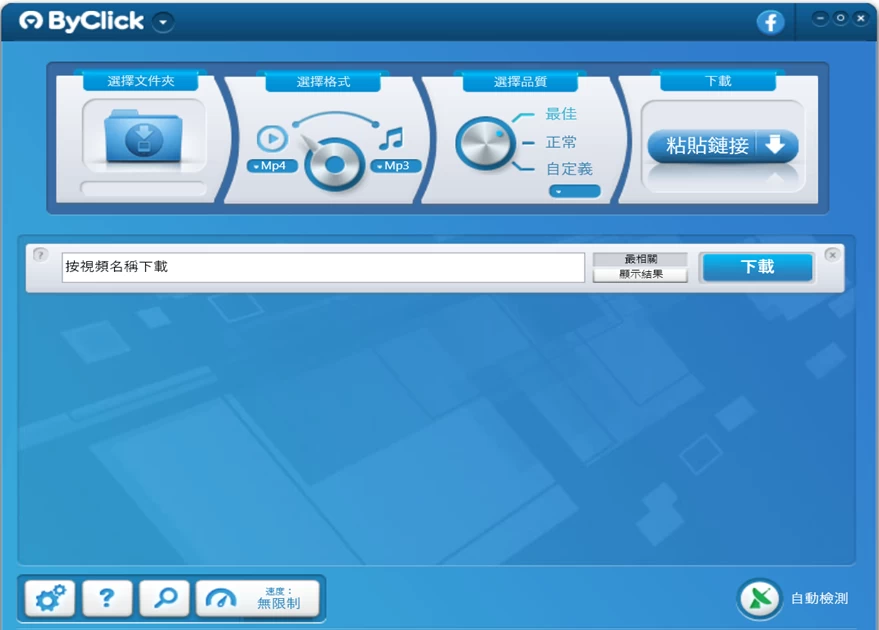This screenshot has width=879, height=630.
Task: Open help with the question mark icon
Action: click(x=107, y=598)
